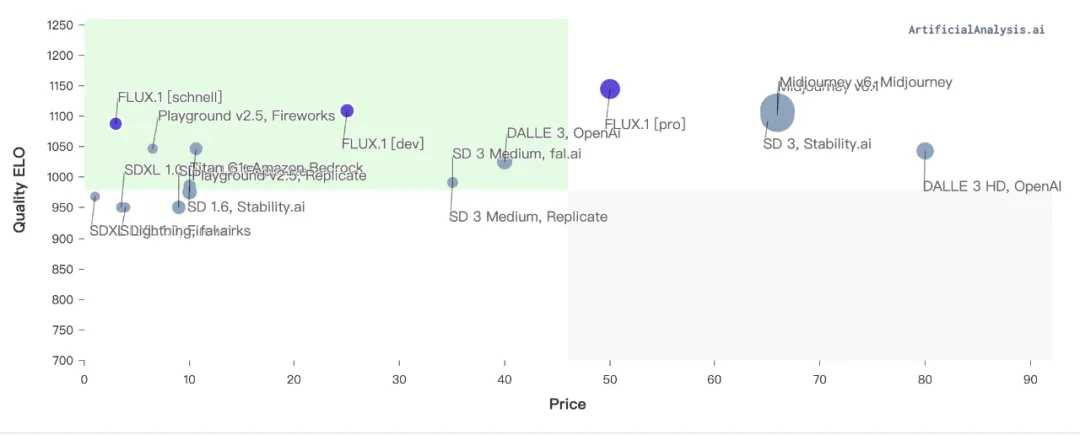This screenshot has height=435, width=1080.
Task: Click the FLUX.1 [pro] text label
Action: (645, 125)
